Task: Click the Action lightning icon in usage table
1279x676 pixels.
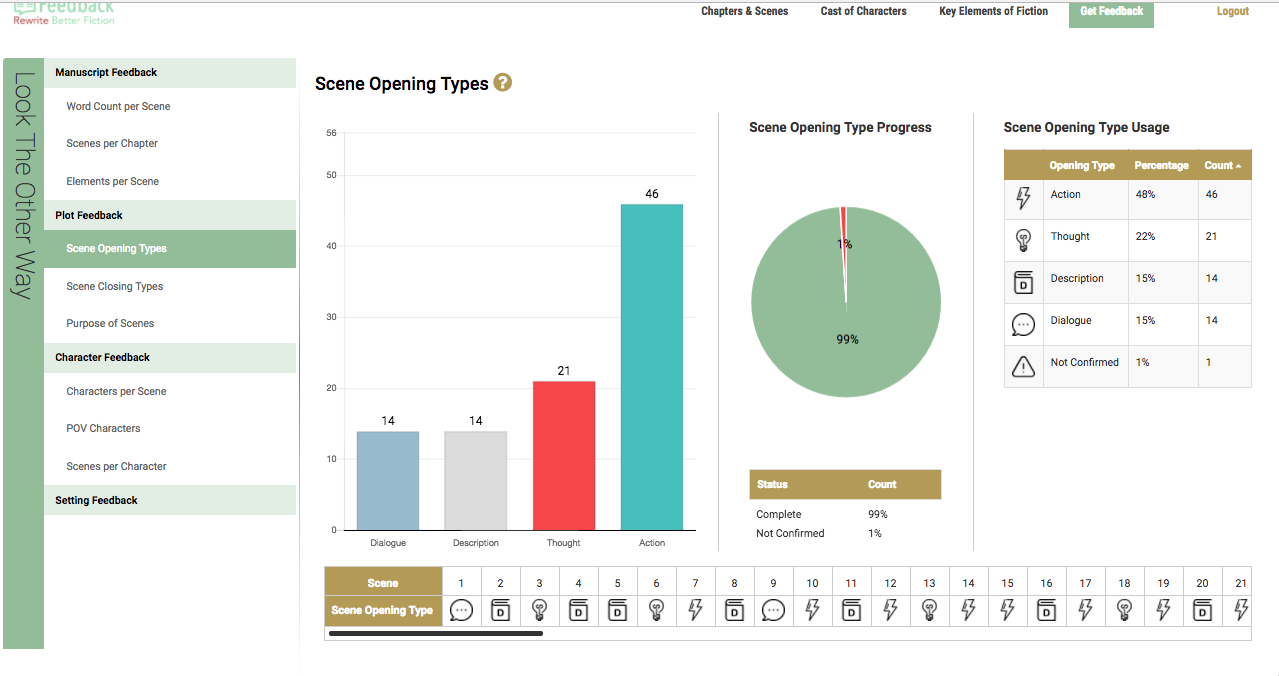Action: click(1023, 198)
